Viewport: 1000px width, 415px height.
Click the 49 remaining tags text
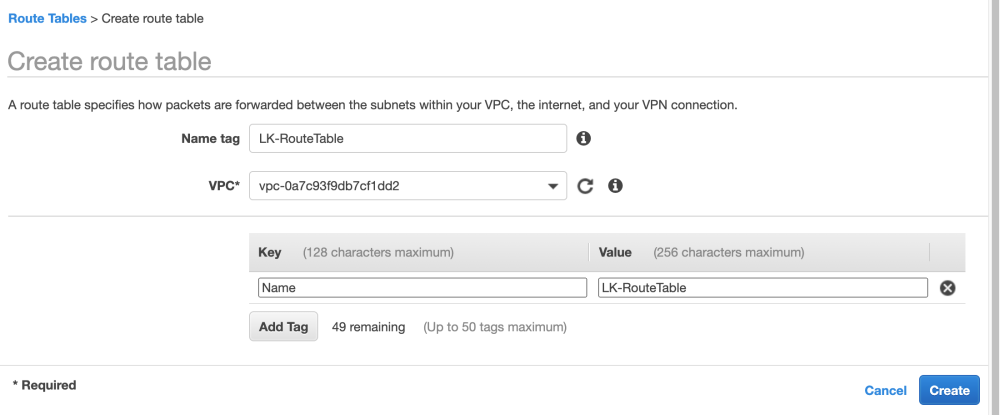[x=368, y=327]
